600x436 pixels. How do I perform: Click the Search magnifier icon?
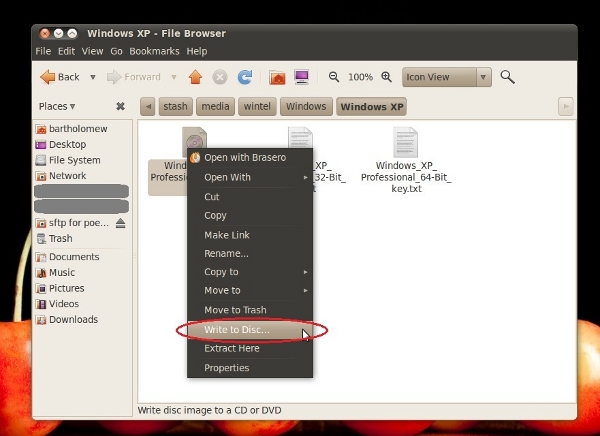507,77
